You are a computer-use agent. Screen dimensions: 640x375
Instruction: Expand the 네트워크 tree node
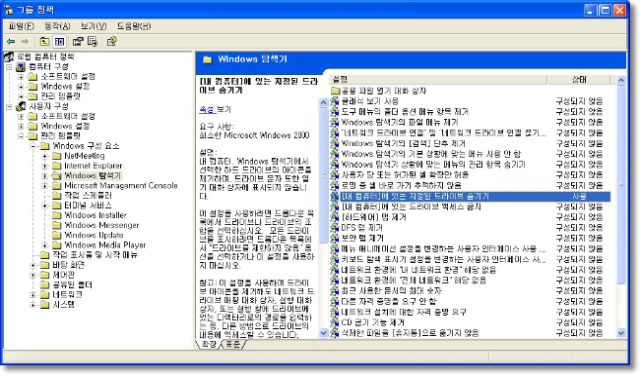coord(33,295)
